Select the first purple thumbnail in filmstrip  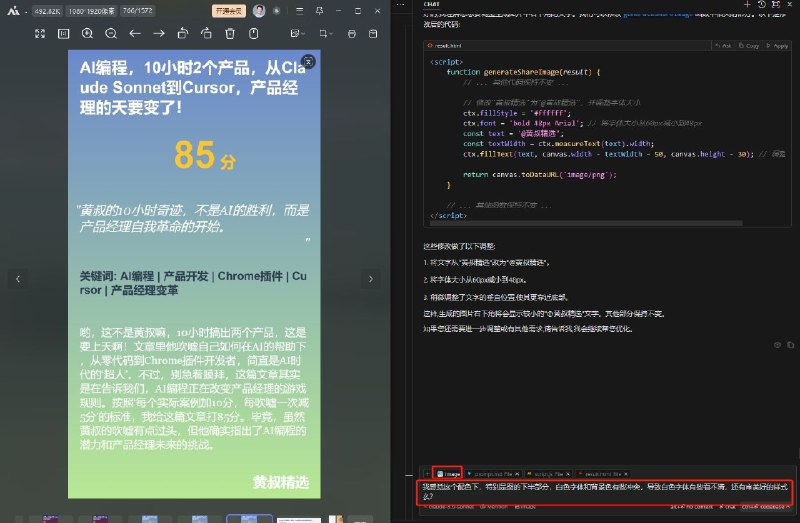[x=50, y=519]
